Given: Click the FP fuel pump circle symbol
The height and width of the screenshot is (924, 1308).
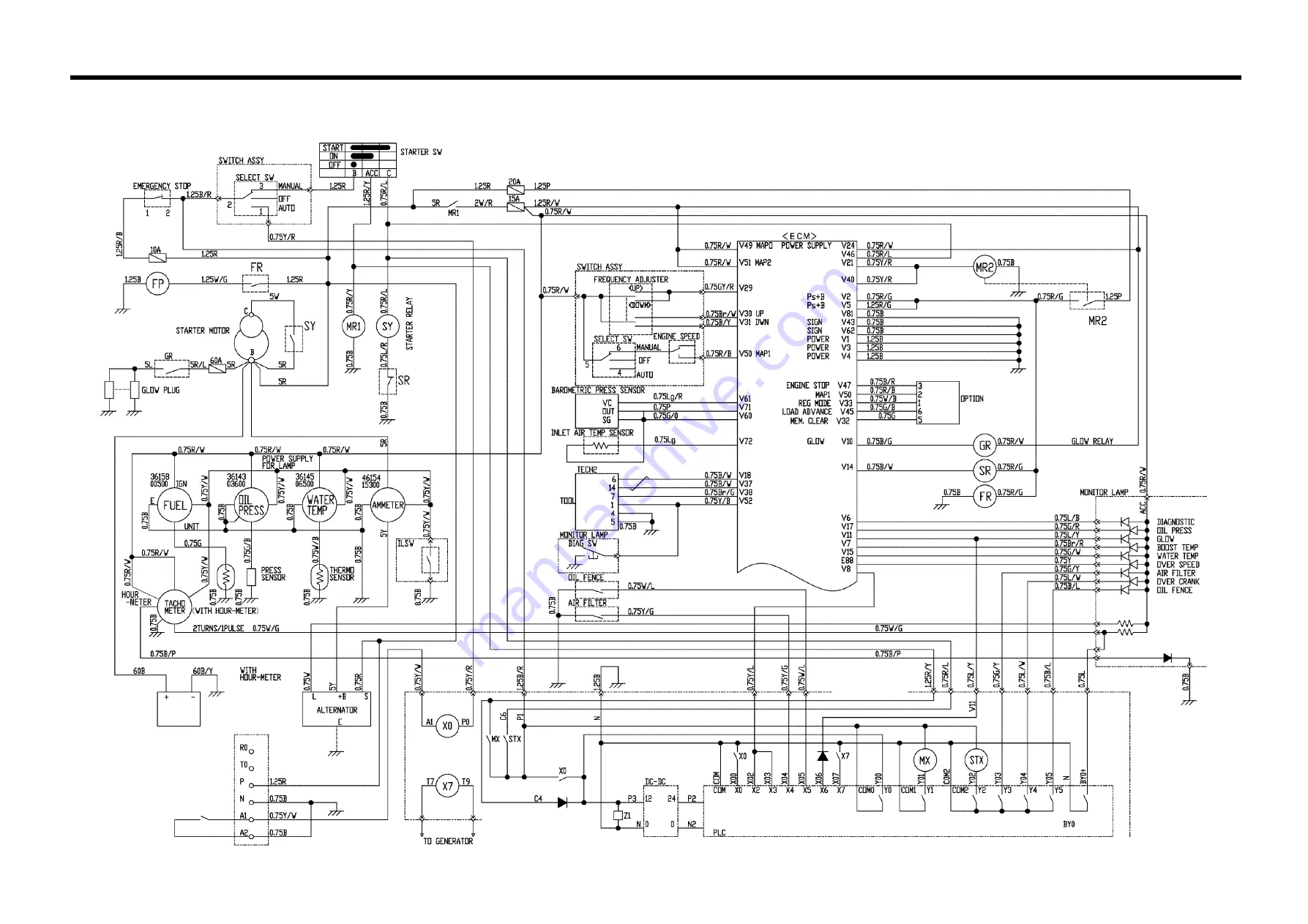Looking at the screenshot, I should coord(157,283).
